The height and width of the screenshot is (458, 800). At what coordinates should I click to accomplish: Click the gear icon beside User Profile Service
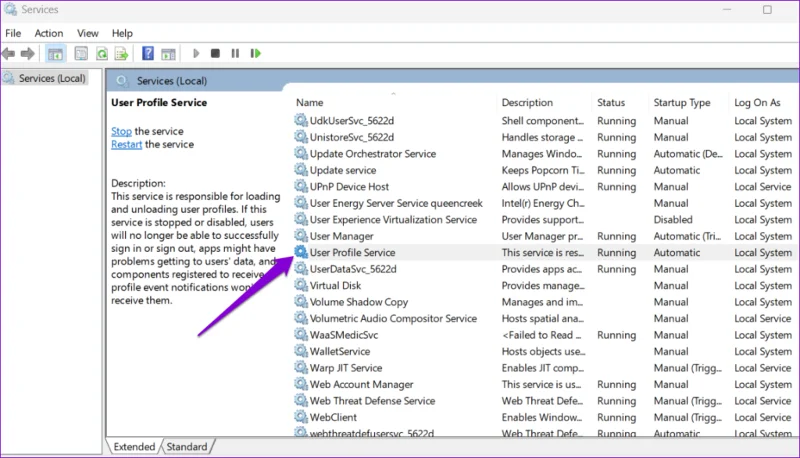click(x=301, y=252)
